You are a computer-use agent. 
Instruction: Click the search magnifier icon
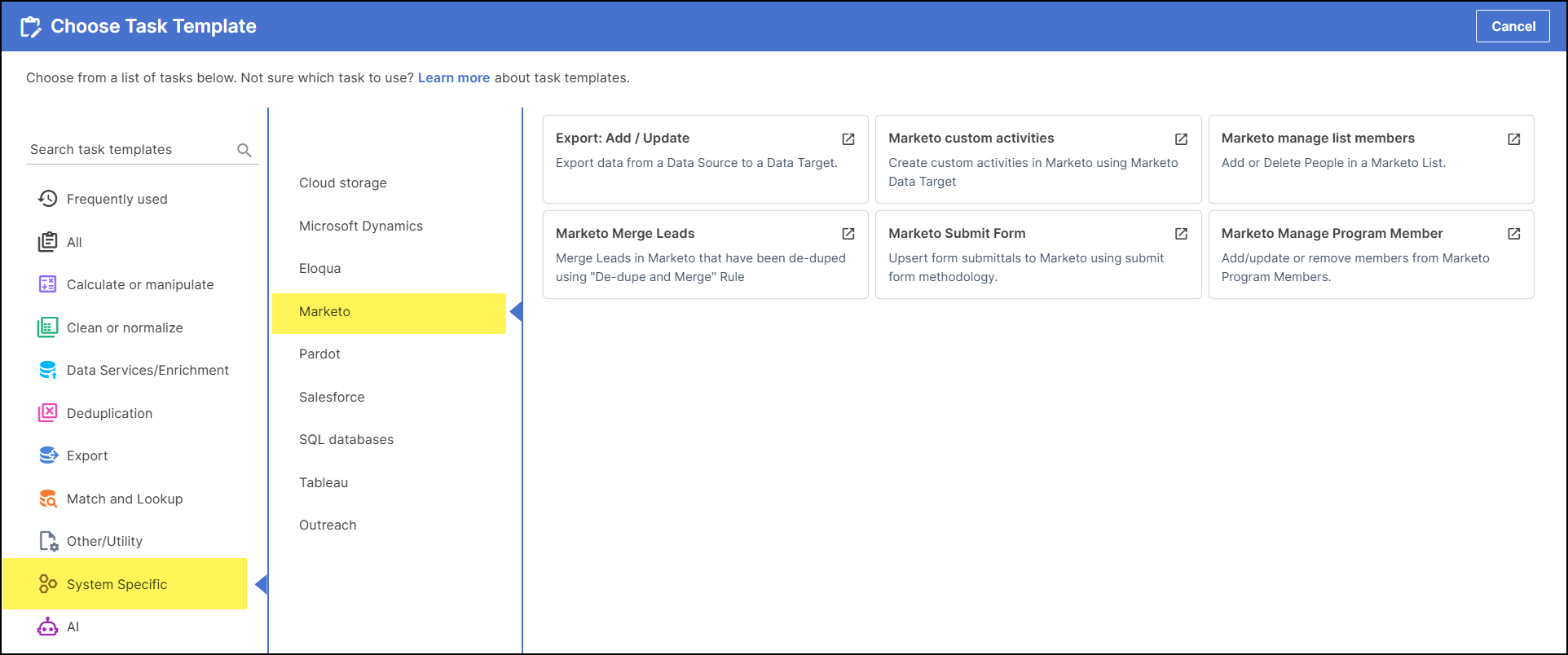[244, 150]
